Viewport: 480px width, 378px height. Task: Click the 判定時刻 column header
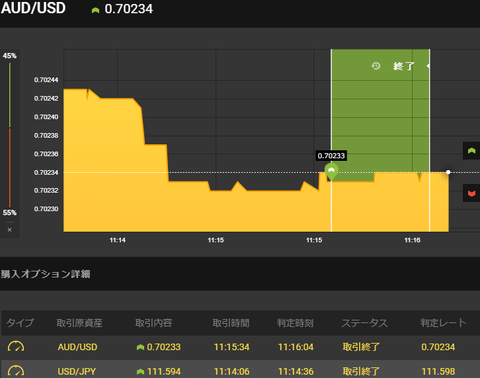295,323
